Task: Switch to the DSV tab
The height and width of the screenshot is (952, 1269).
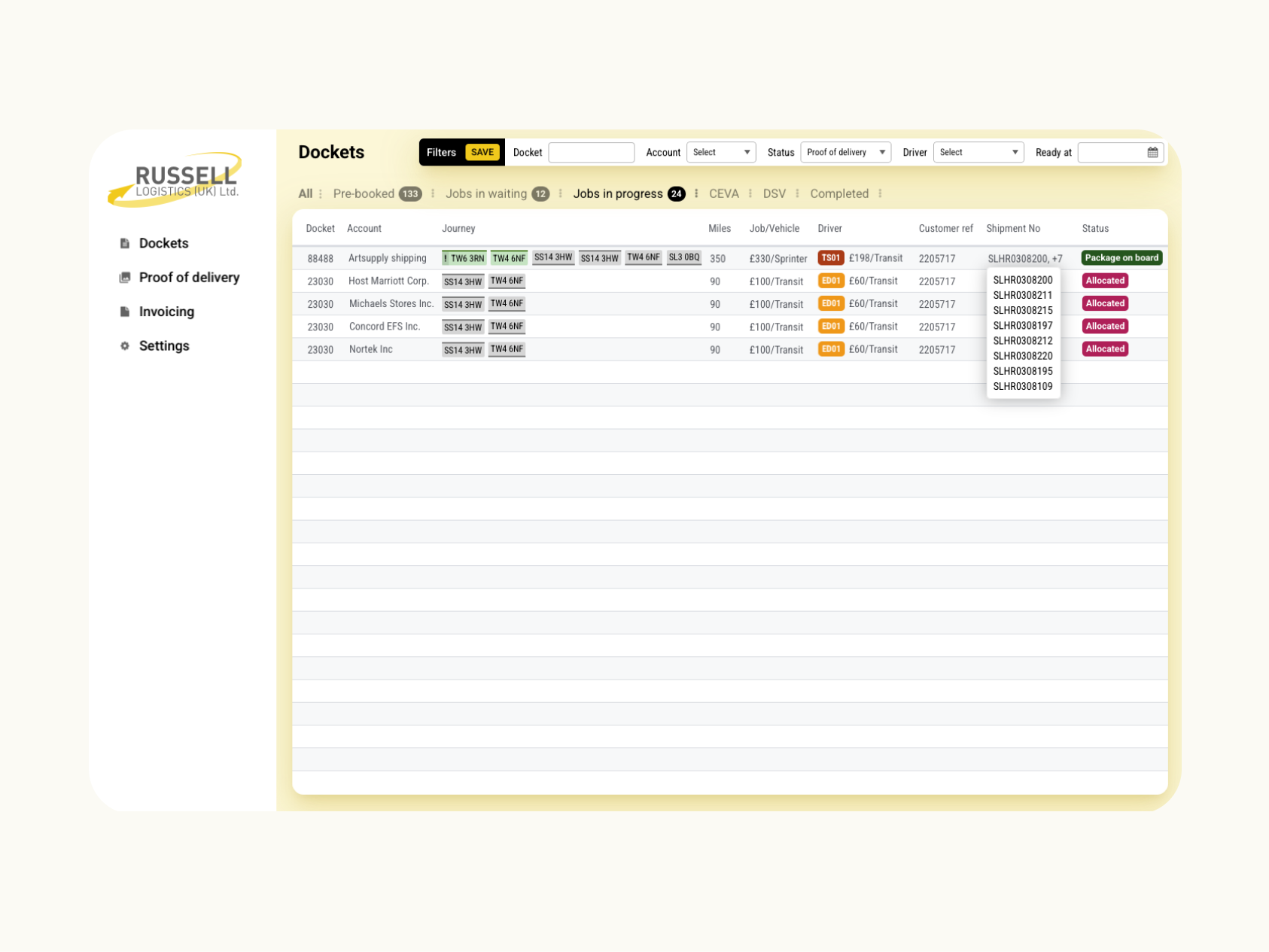Action: [x=774, y=193]
